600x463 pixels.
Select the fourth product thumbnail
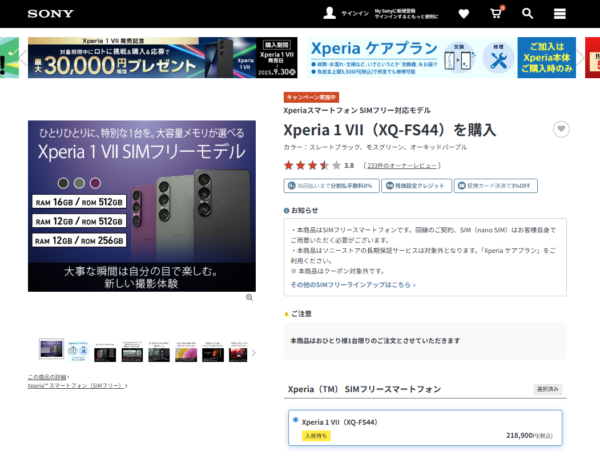[132, 351]
